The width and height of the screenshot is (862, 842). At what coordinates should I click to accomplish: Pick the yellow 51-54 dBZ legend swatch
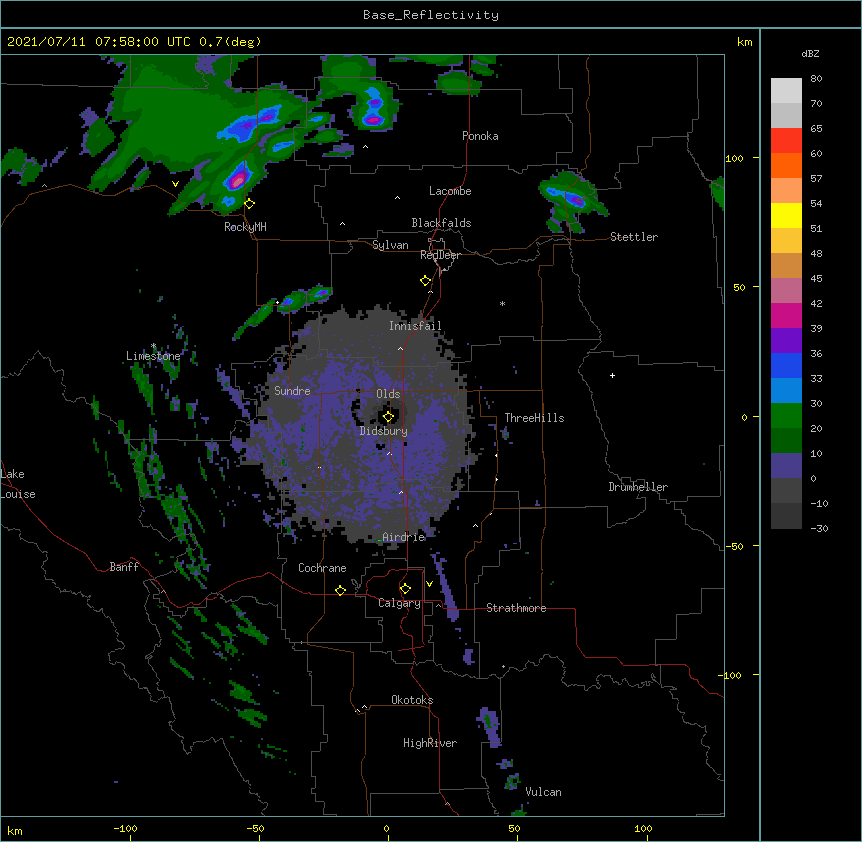tap(786, 215)
